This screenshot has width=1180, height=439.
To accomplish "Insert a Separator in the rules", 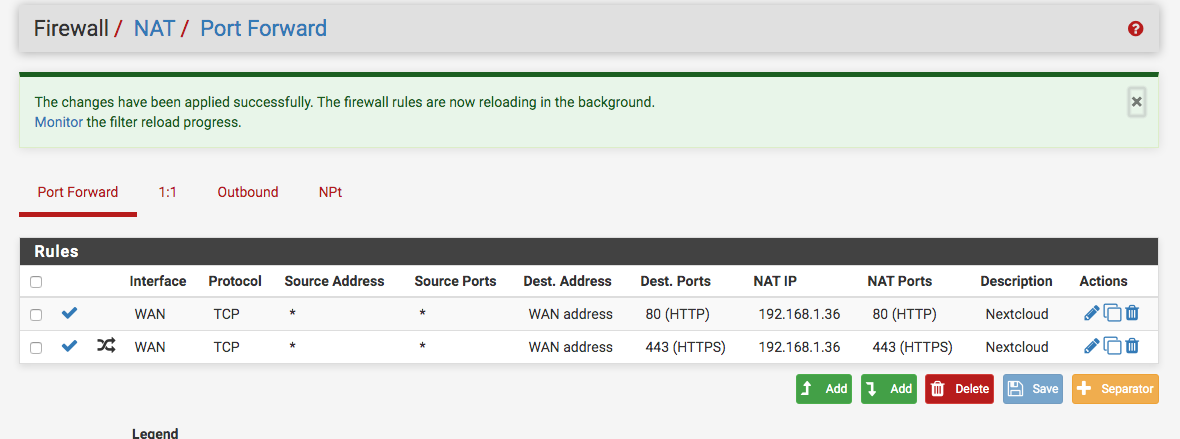I will pos(1115,389).
